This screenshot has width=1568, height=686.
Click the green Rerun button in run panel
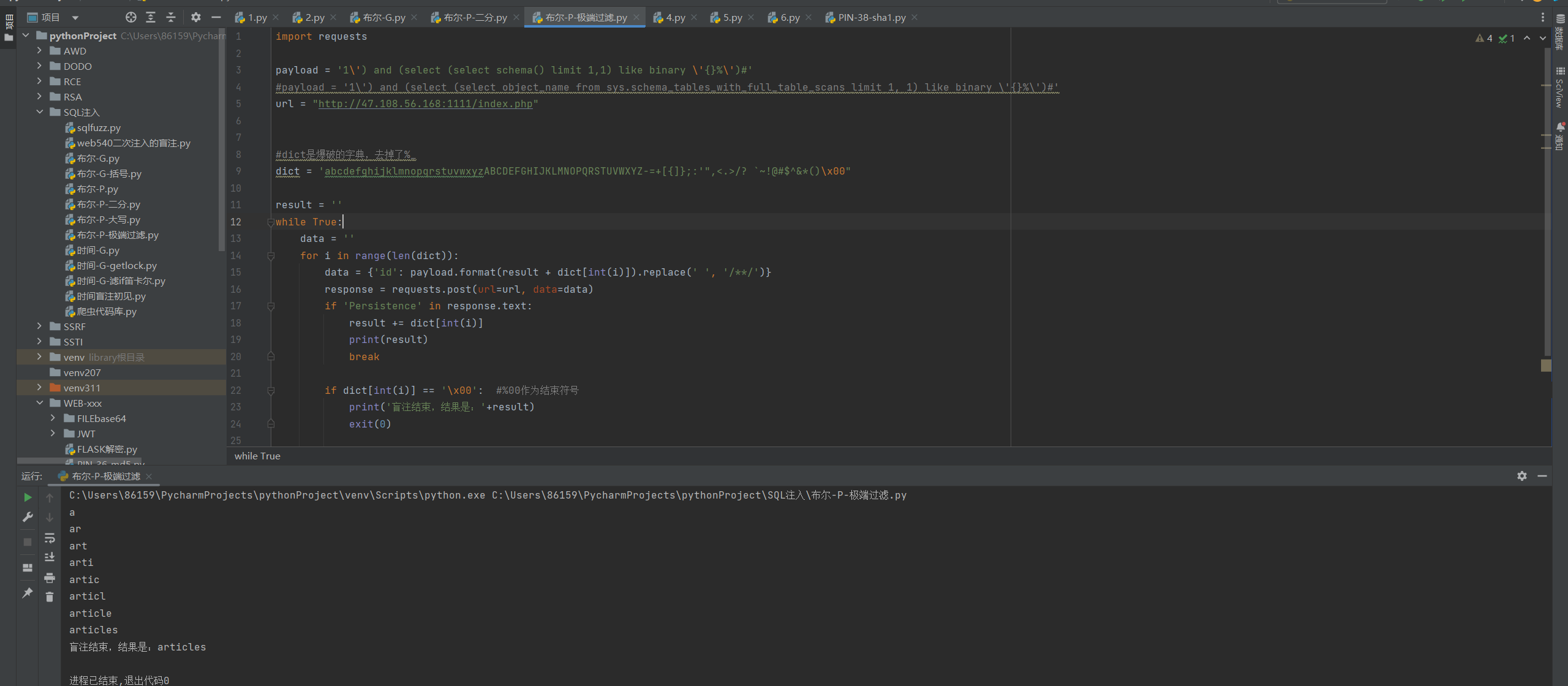tap(28, 497)
